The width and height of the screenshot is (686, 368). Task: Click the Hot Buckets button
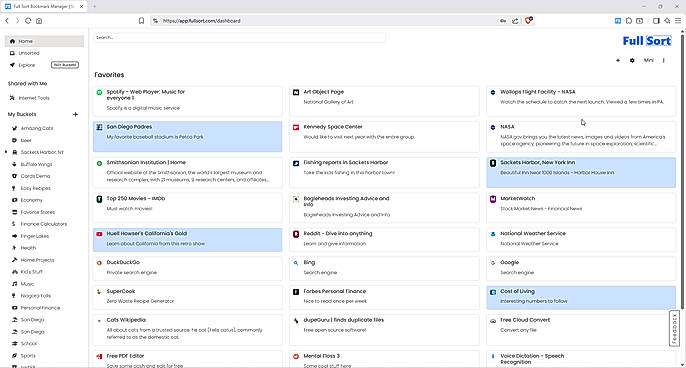point(65,65)
